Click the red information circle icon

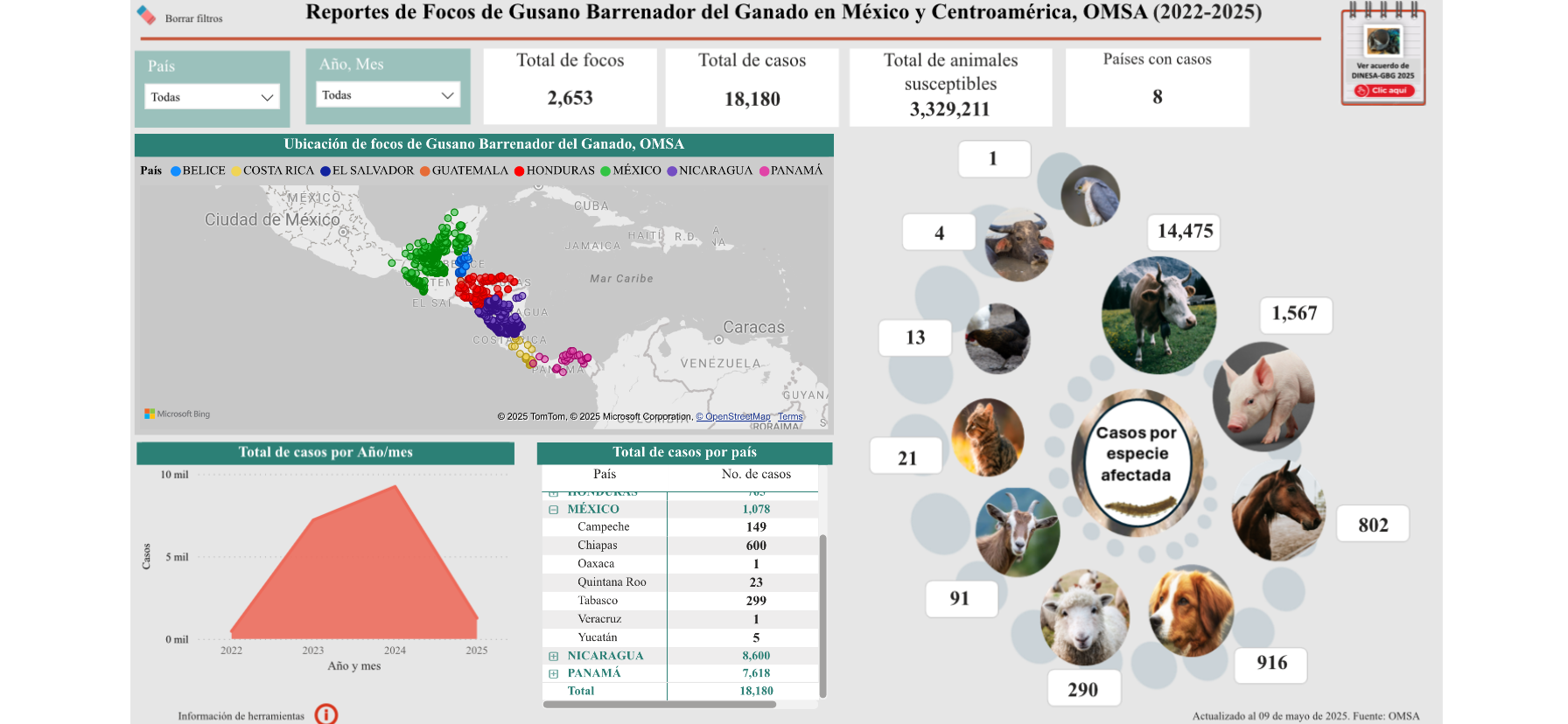click(325, 714)
